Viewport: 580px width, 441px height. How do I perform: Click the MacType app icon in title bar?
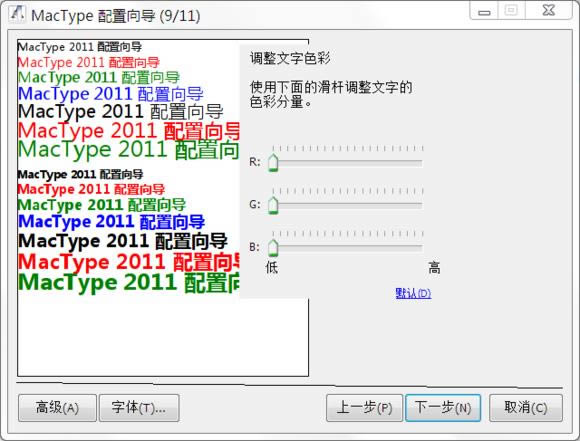coord(17,15)
